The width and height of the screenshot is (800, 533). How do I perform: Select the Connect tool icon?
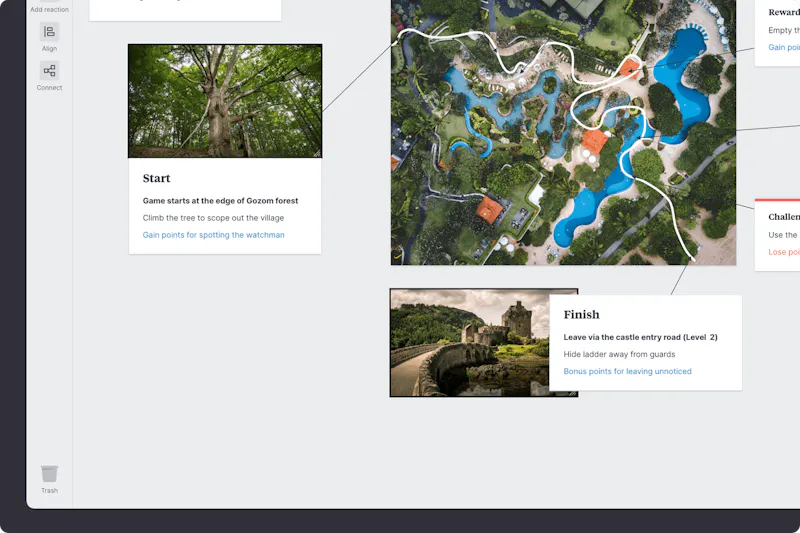pyautogui.click(x=49, y=71)
